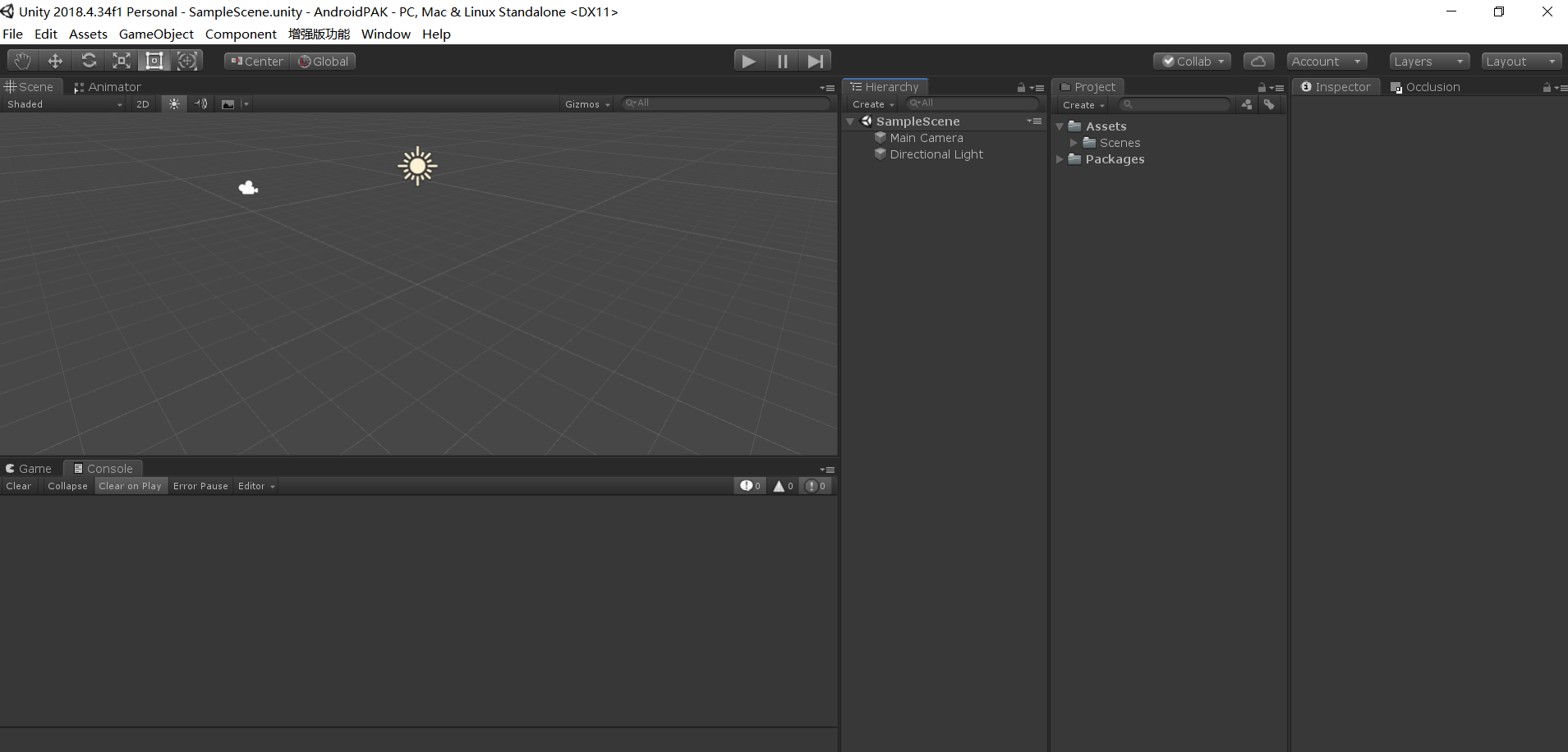Image resolution: width=1568 pixels, height=752 pixels.
Task: Click the Scene view search field
Action: (726, 103)
